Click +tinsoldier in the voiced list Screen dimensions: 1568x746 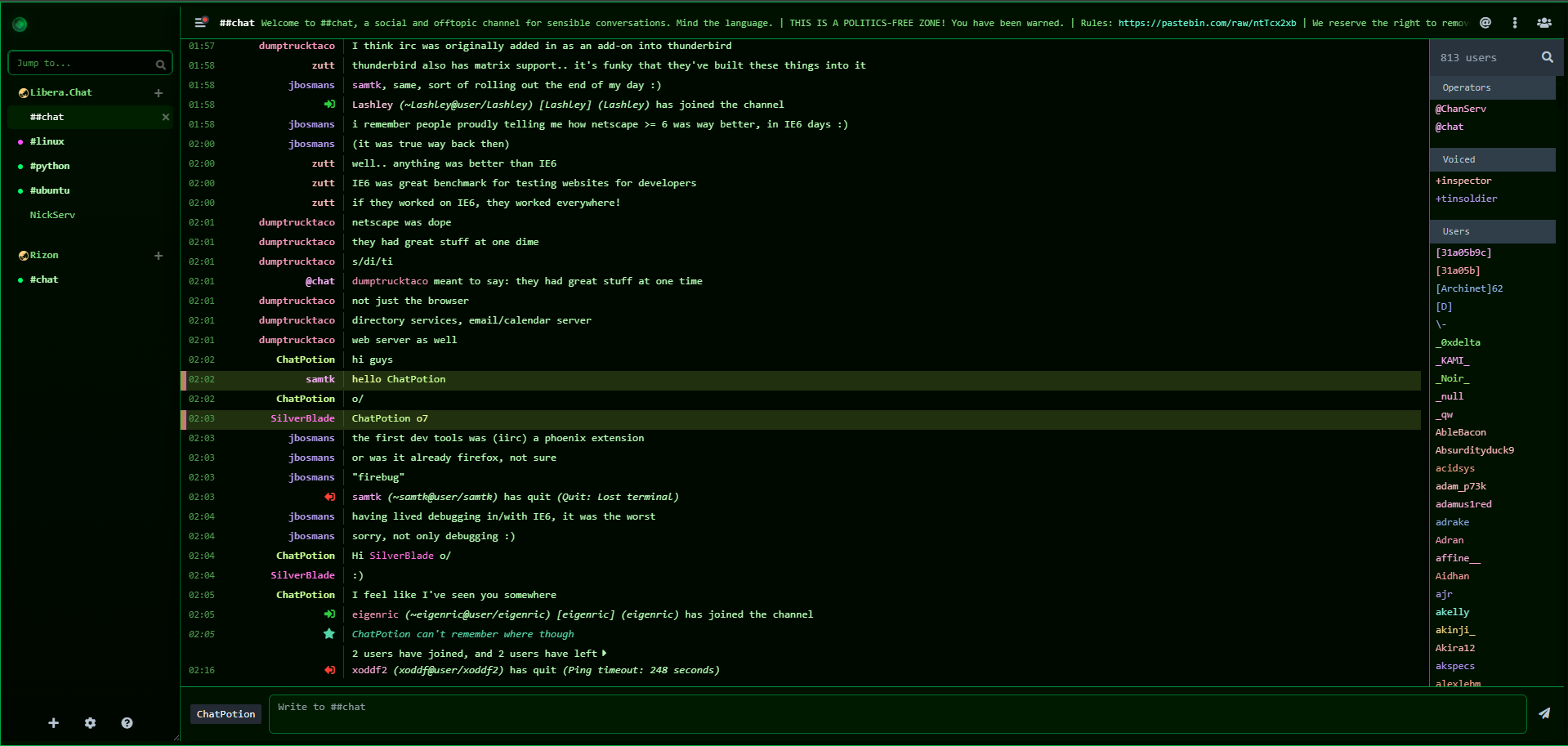coord(1467,199)
